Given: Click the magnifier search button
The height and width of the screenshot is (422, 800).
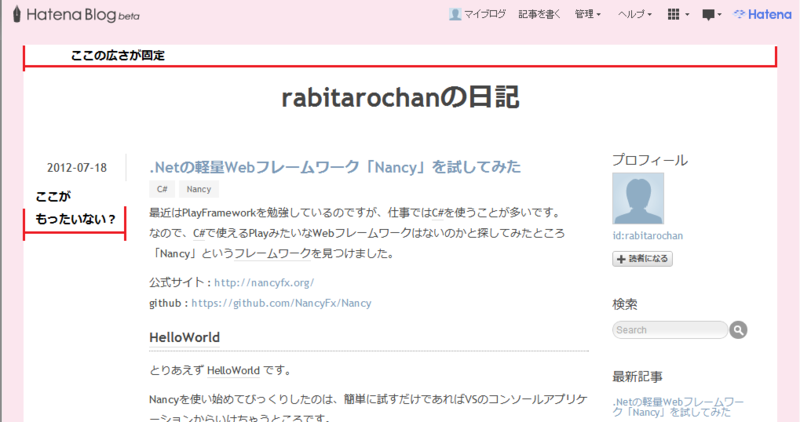Looking at the screenshot, I should coord(738,330).
